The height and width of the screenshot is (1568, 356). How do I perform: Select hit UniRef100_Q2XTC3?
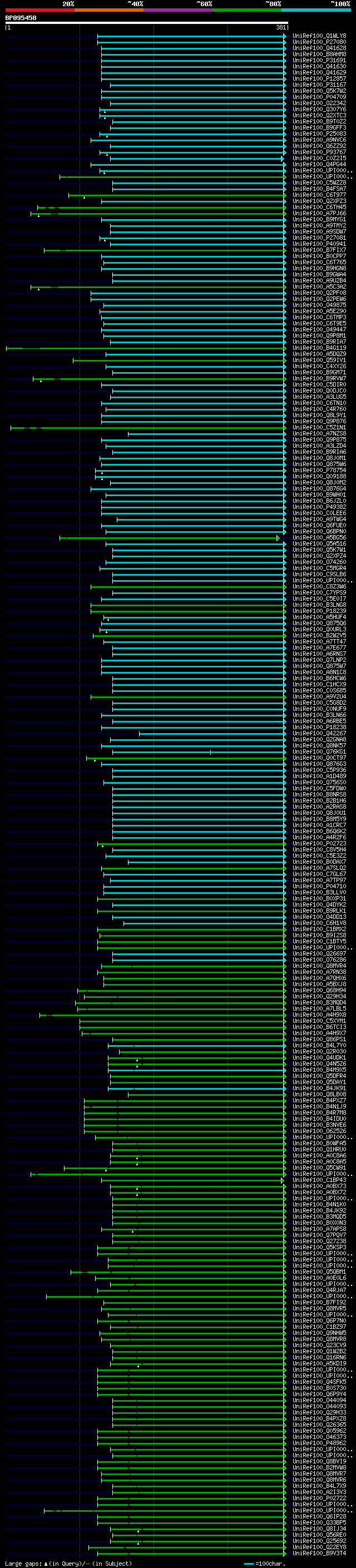(319, 116)
